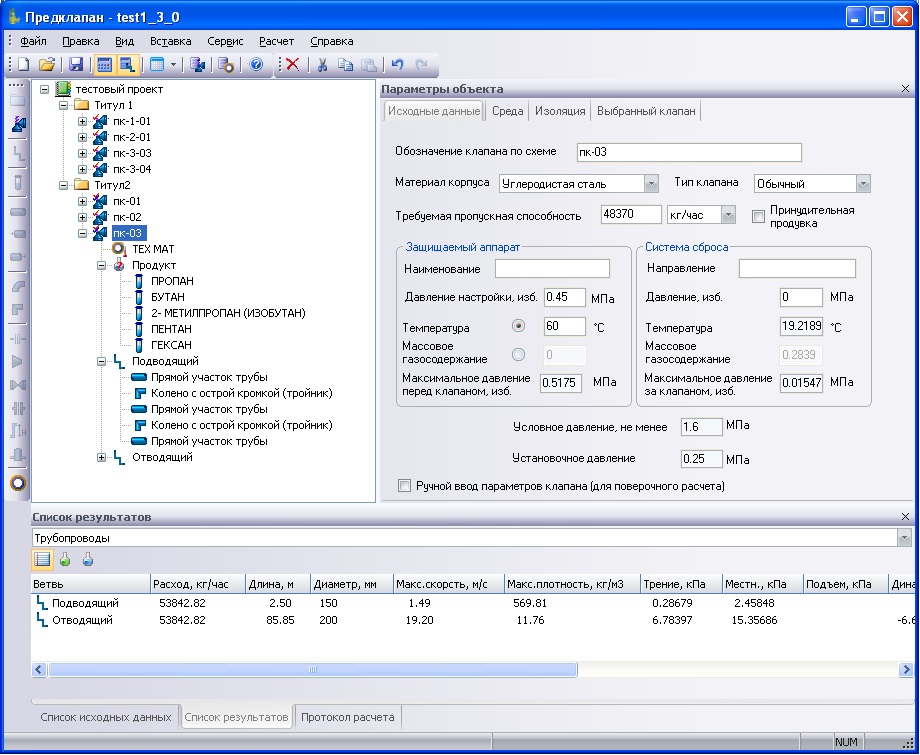This screenshot has height=755, width=920.
Task: Click the Save floppy disk icon
Action: 75,65
